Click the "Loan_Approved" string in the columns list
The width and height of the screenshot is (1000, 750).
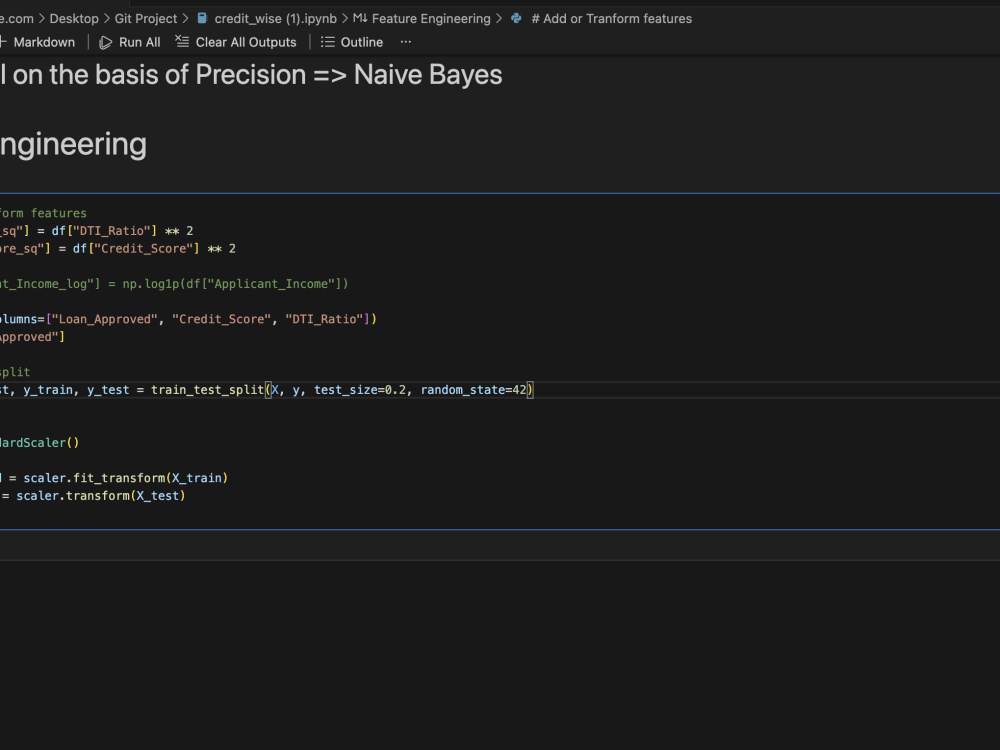[105, 319]
